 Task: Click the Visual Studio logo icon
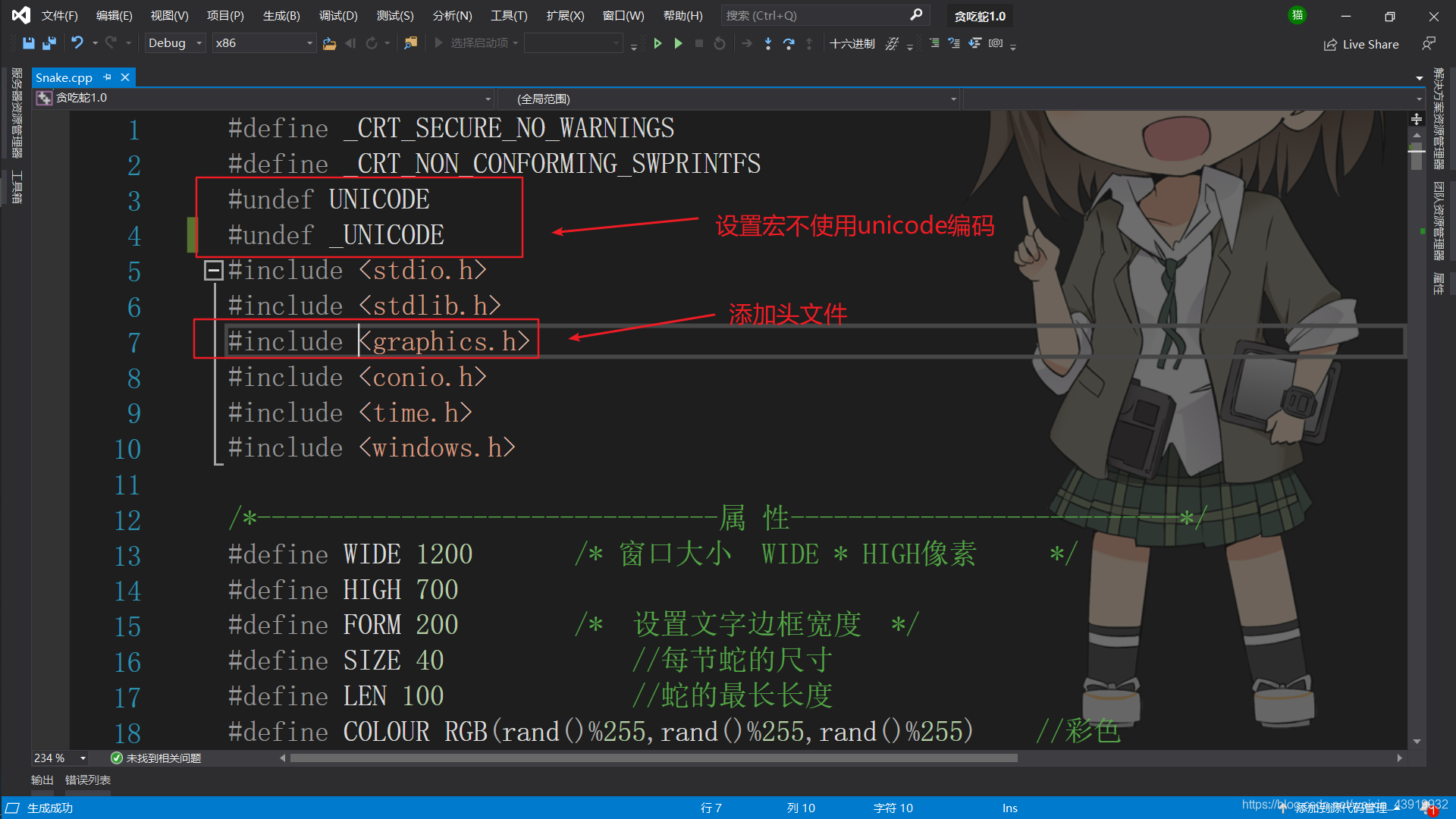click(21, 15)
